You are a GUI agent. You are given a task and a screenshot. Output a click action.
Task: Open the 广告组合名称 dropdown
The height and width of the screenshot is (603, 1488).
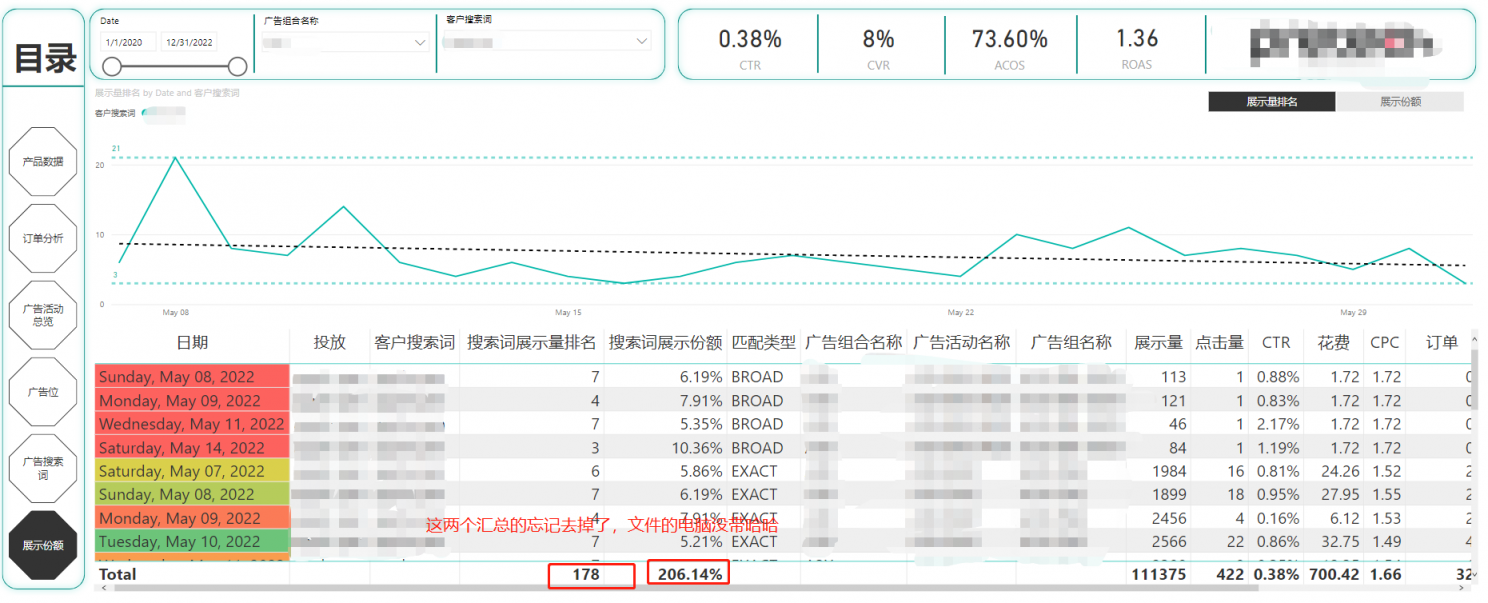point(345,41)
